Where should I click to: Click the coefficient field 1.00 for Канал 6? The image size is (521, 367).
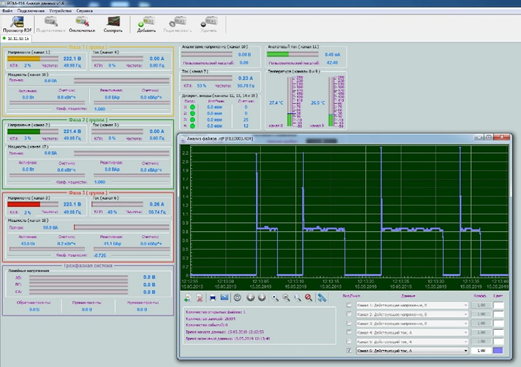pos(481,350)
